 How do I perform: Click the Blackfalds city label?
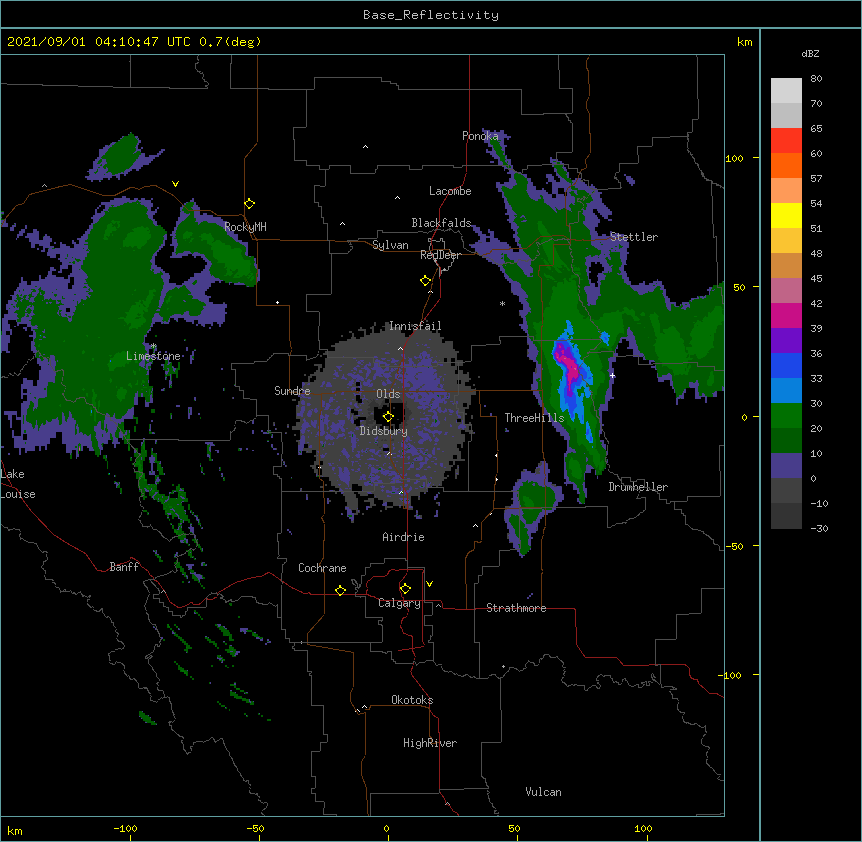point(441,223)
